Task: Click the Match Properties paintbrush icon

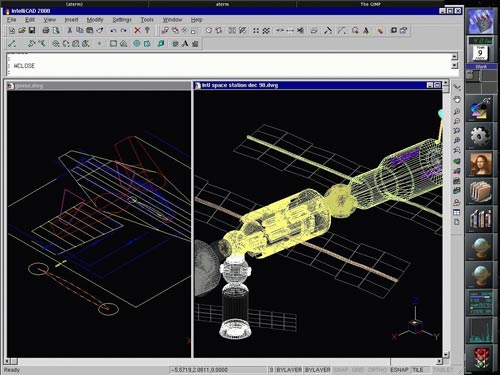Action: 100,31
